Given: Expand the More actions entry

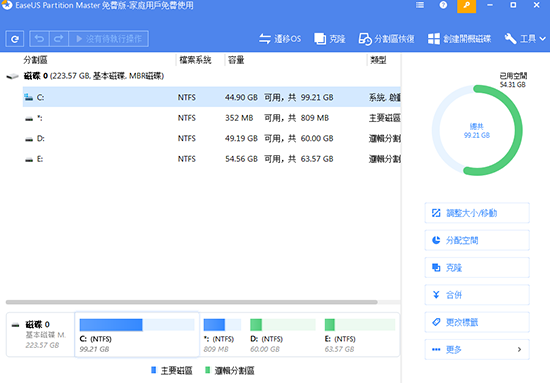Looking at the screenshot, I should (477, 350).
